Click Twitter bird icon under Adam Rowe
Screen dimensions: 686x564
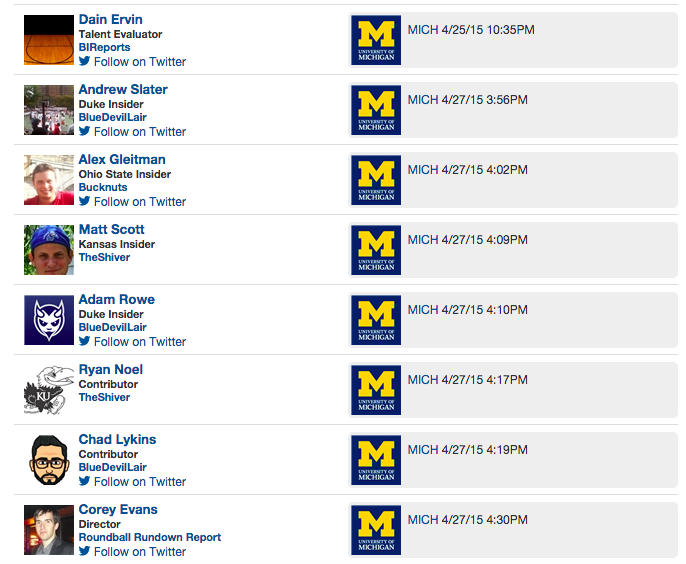[85, 342]
